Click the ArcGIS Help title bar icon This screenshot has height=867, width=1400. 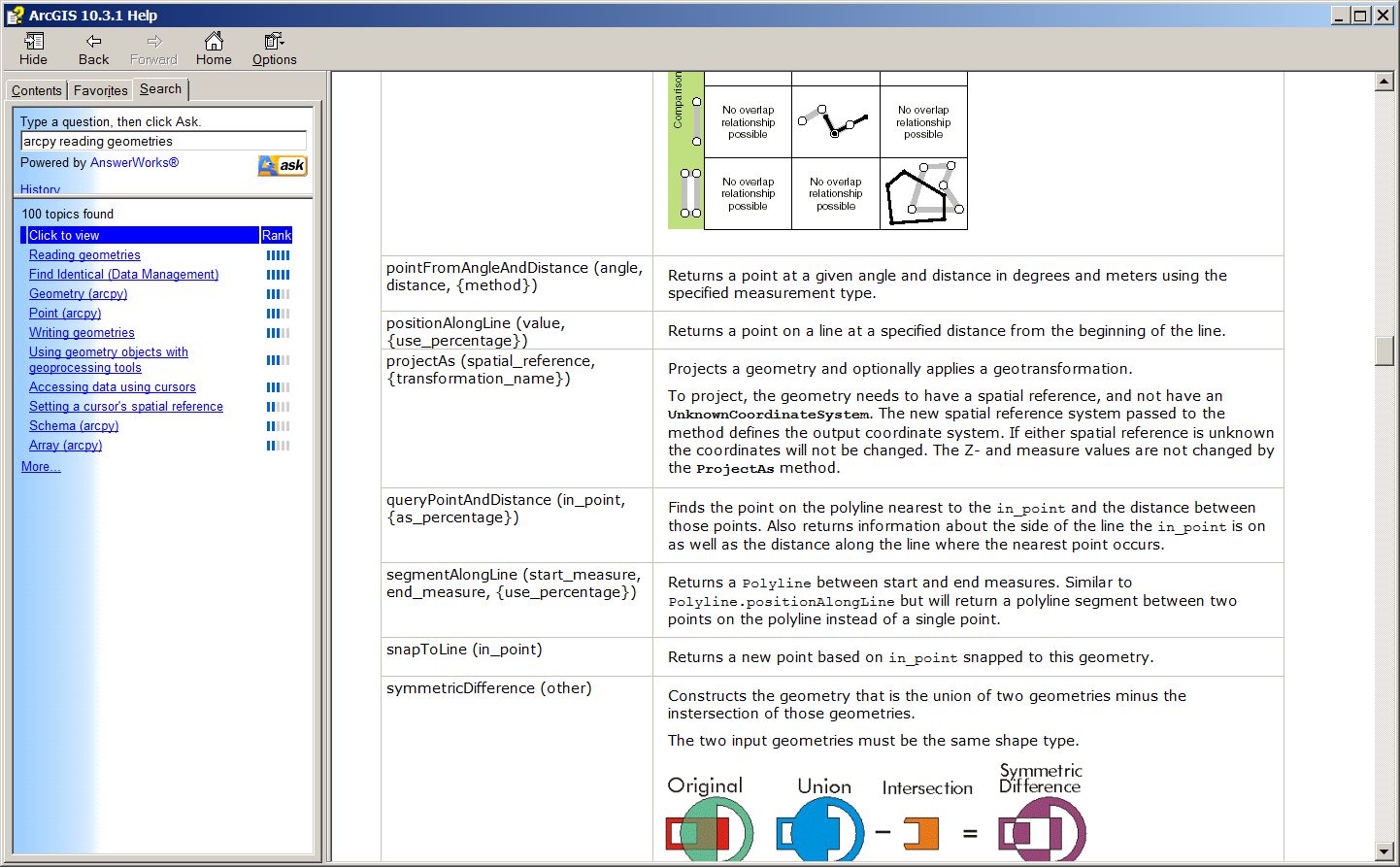point(15,16)
